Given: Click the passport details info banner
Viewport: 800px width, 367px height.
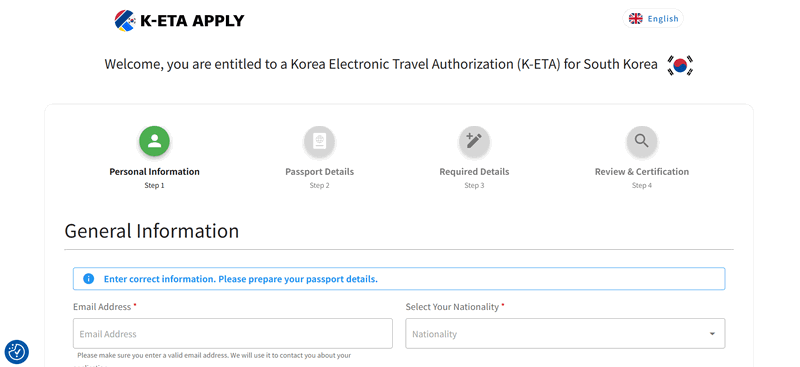Looking at the screenshot, I should coord(398,279).
